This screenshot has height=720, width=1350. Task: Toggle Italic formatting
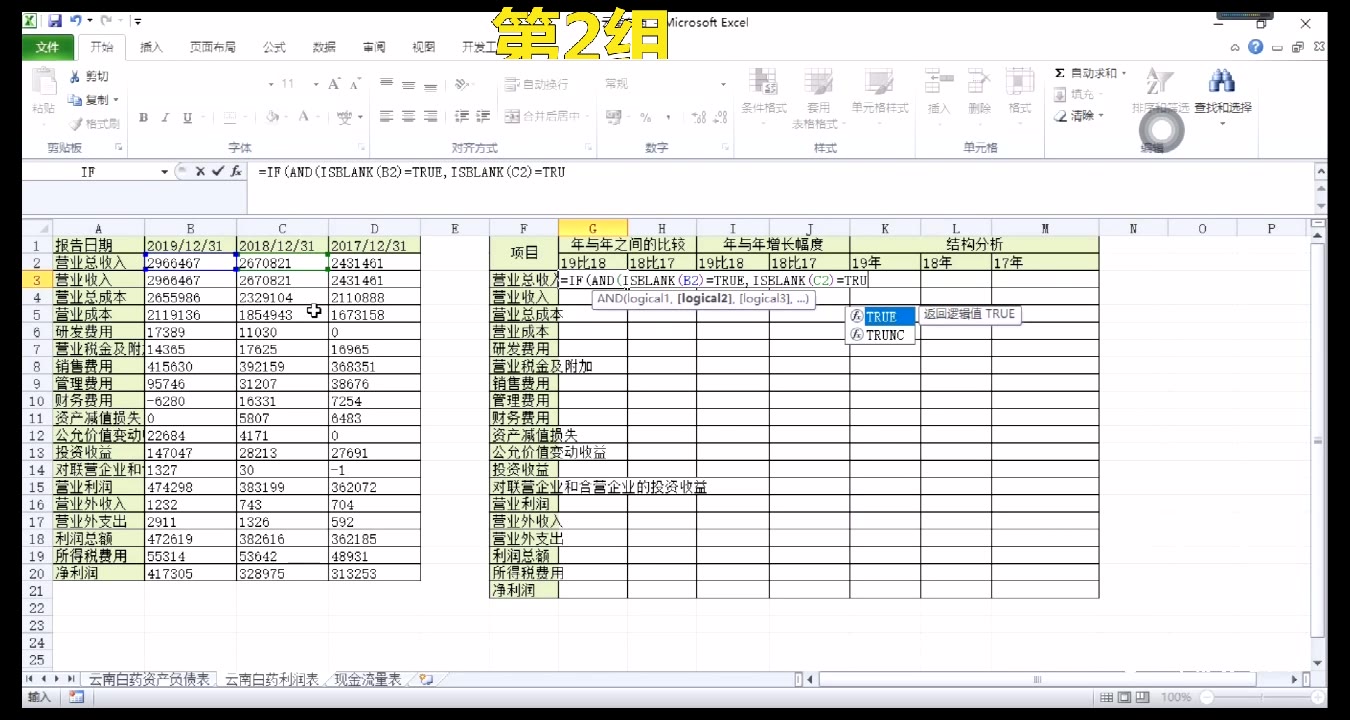point(165,117)
